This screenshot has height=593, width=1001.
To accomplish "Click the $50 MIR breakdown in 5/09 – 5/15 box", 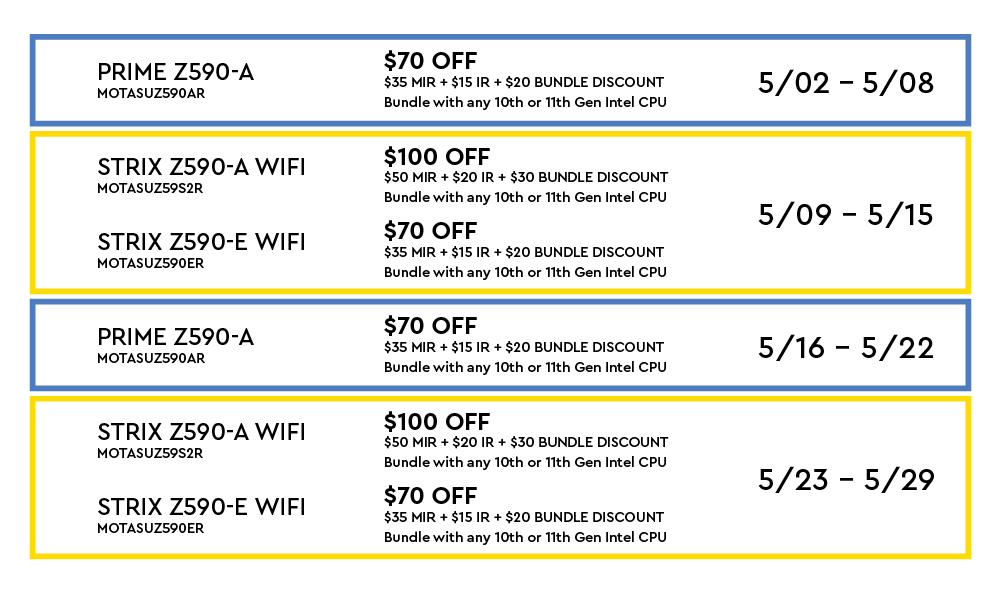I will 526,178.
